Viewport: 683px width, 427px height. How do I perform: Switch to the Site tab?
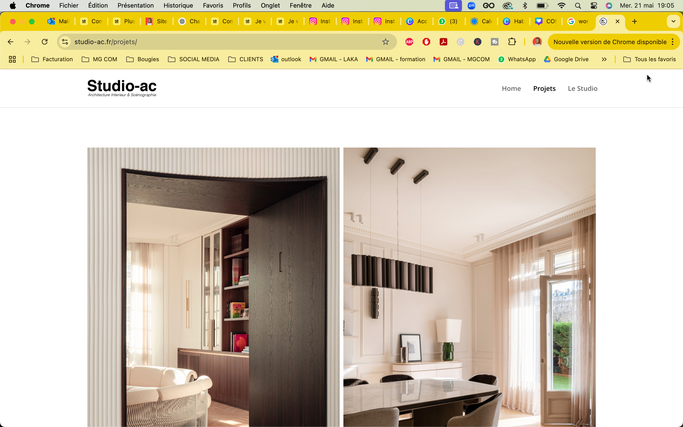pos(156,21)
